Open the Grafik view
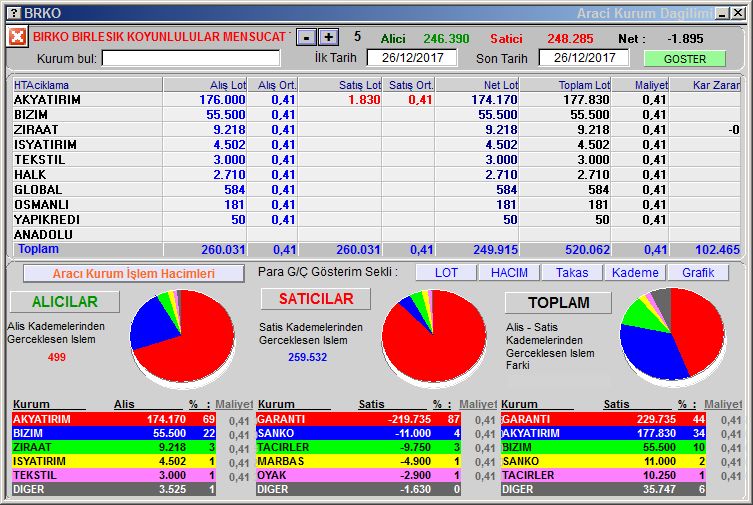This screenshot has width=753, height=505. [x=698, y=273]
